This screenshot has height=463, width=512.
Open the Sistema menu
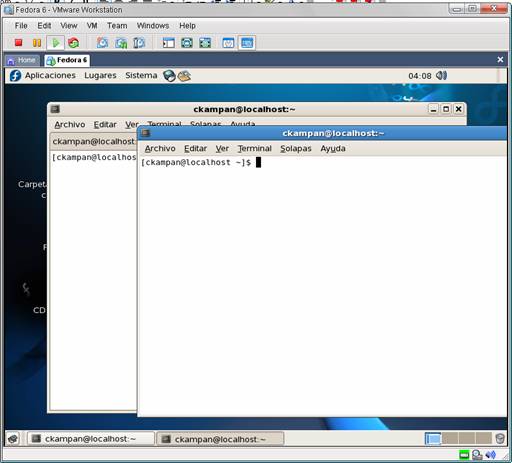click(x=141, y=76)
